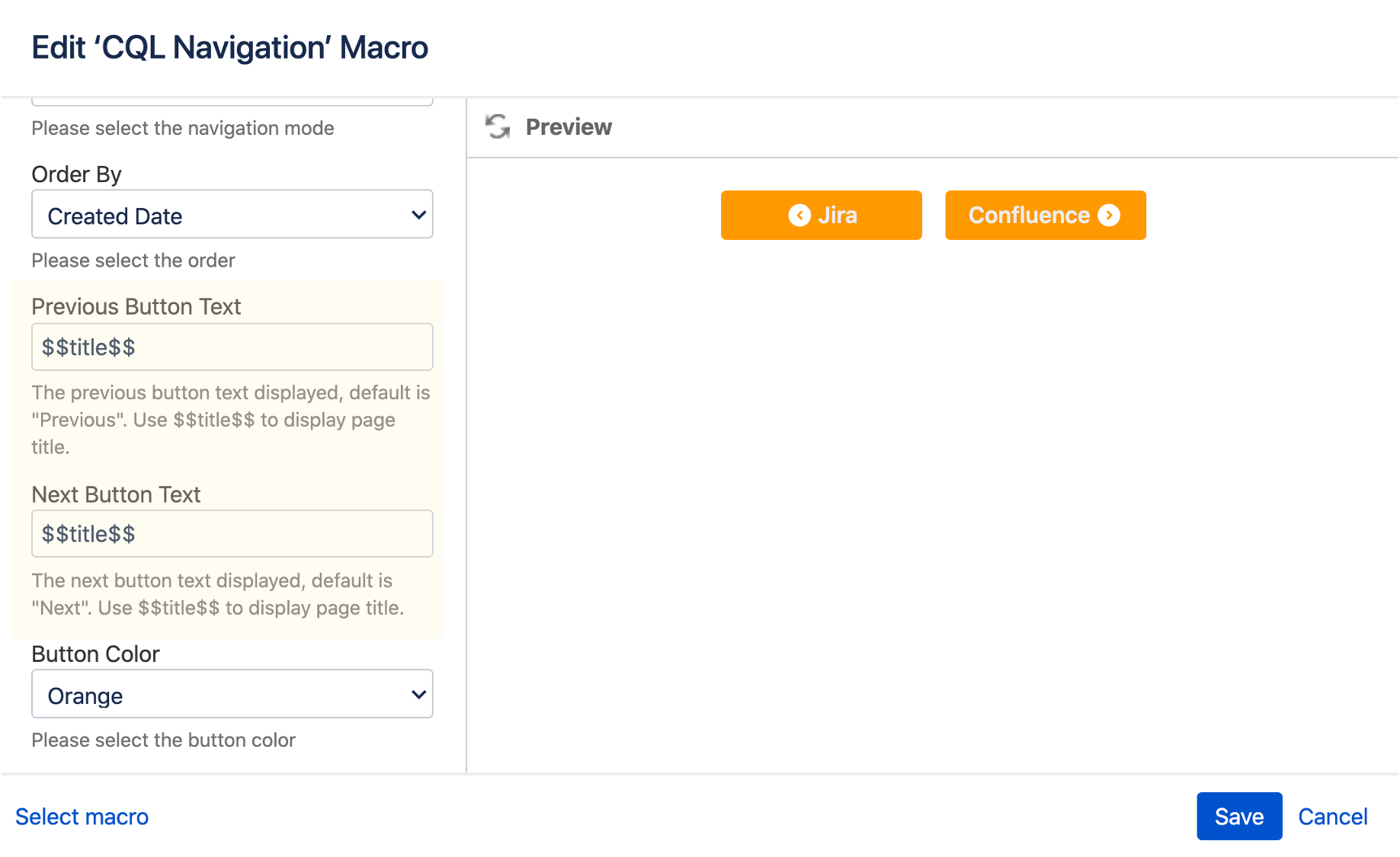Click the 'Next Button Text' field label
This screenshot has height=857, width=1400.
coord(116,494)
